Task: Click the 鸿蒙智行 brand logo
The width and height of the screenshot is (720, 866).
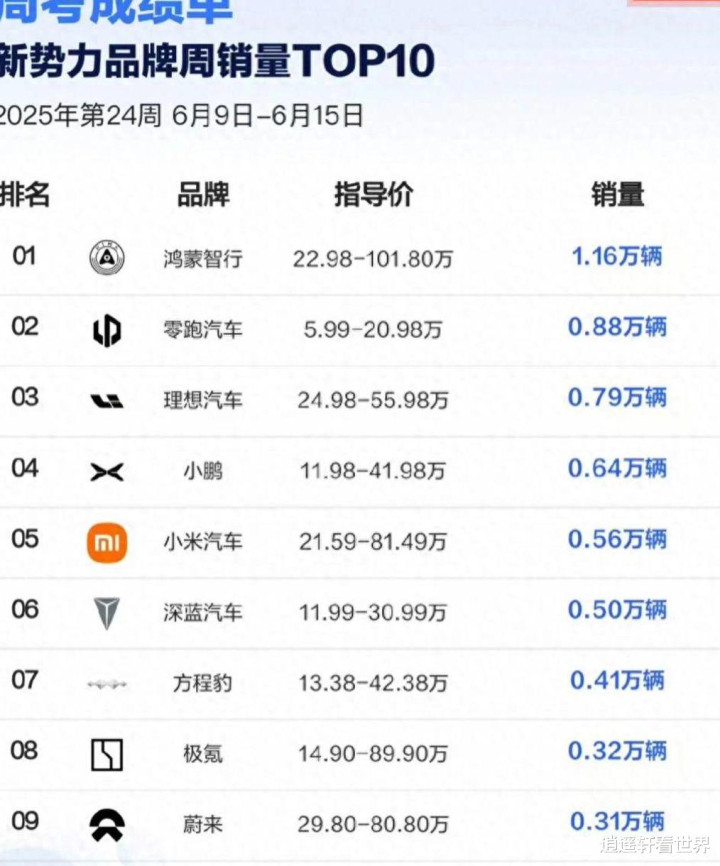Action: (107, 258)
